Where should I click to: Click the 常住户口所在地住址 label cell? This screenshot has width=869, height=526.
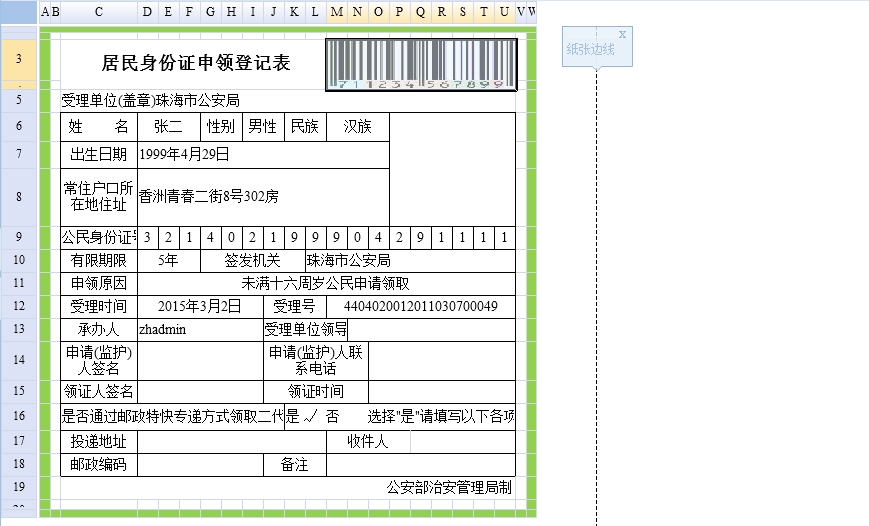[x=99, y=197]
